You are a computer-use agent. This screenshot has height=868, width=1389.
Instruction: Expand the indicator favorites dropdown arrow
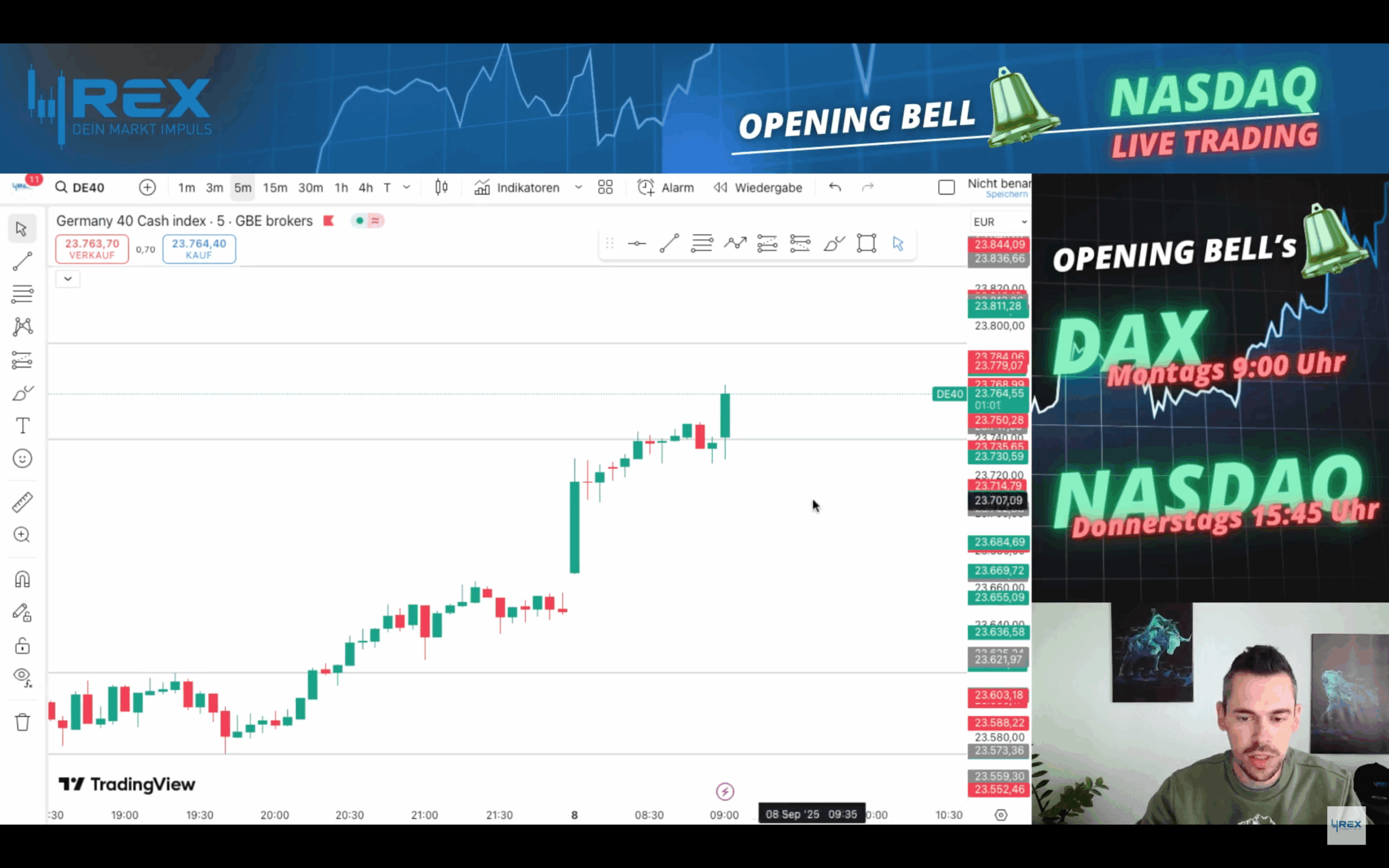(578, 188)
